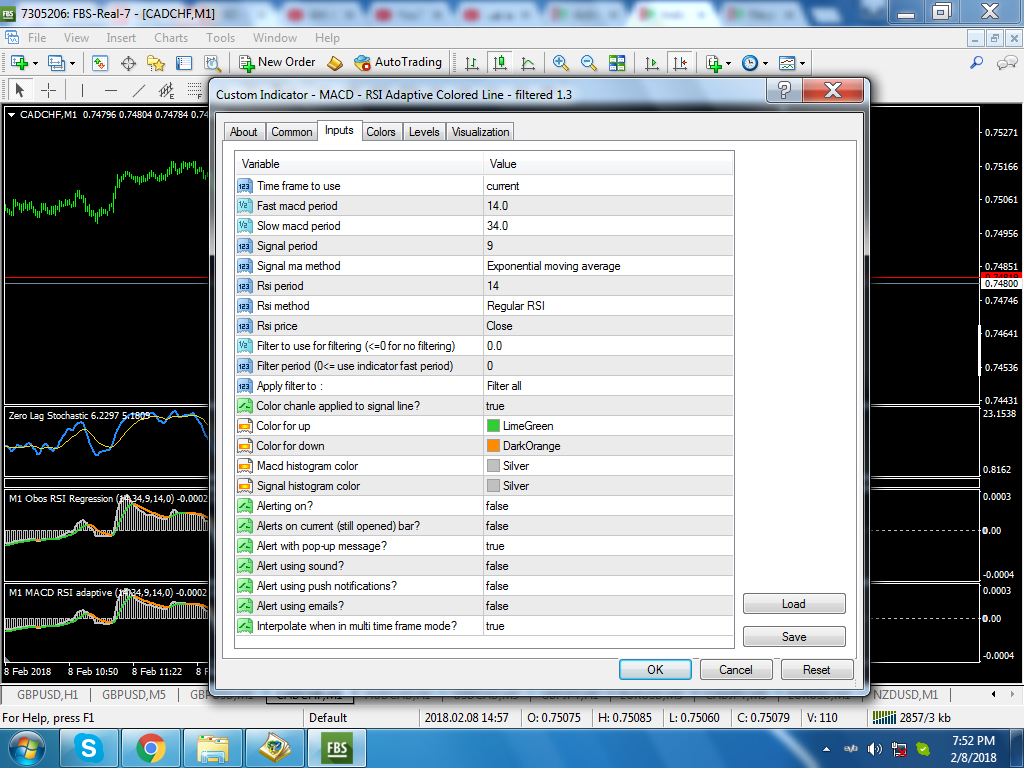Click the dialog help question mark button
1024x768 pixels.
point(784,90)
